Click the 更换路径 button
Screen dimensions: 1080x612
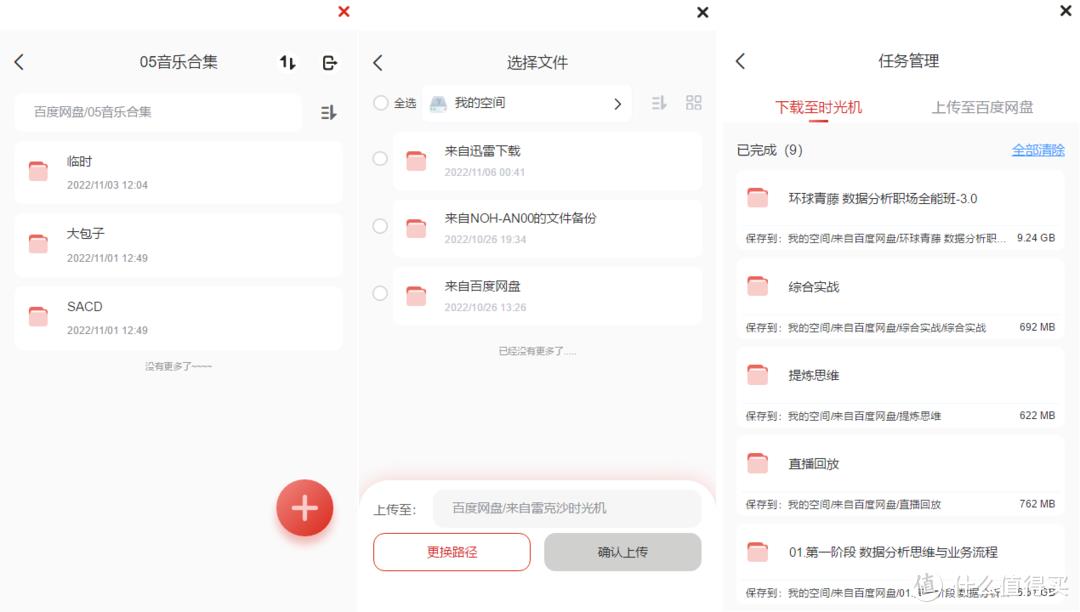tap(452, 552)
